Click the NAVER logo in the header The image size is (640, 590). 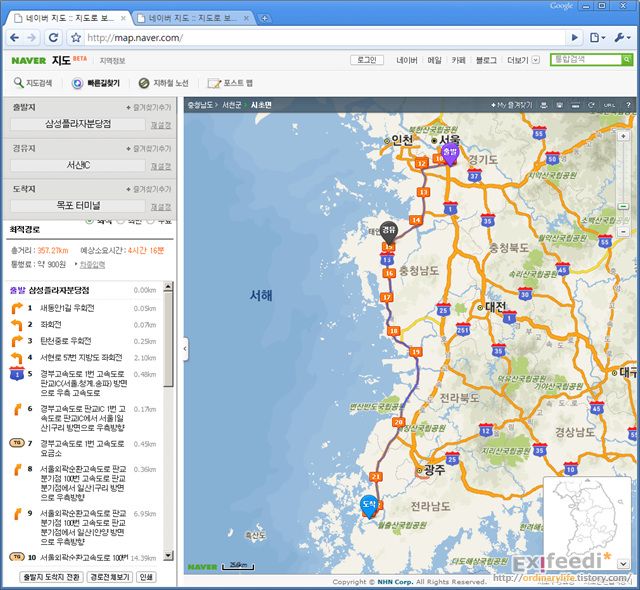[x=29, y=60]
